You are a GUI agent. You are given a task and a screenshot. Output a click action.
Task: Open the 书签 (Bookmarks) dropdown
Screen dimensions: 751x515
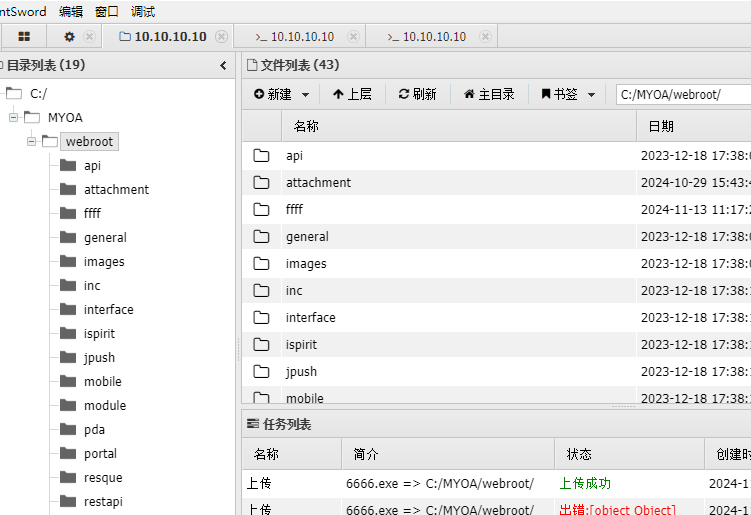point(568,94)
